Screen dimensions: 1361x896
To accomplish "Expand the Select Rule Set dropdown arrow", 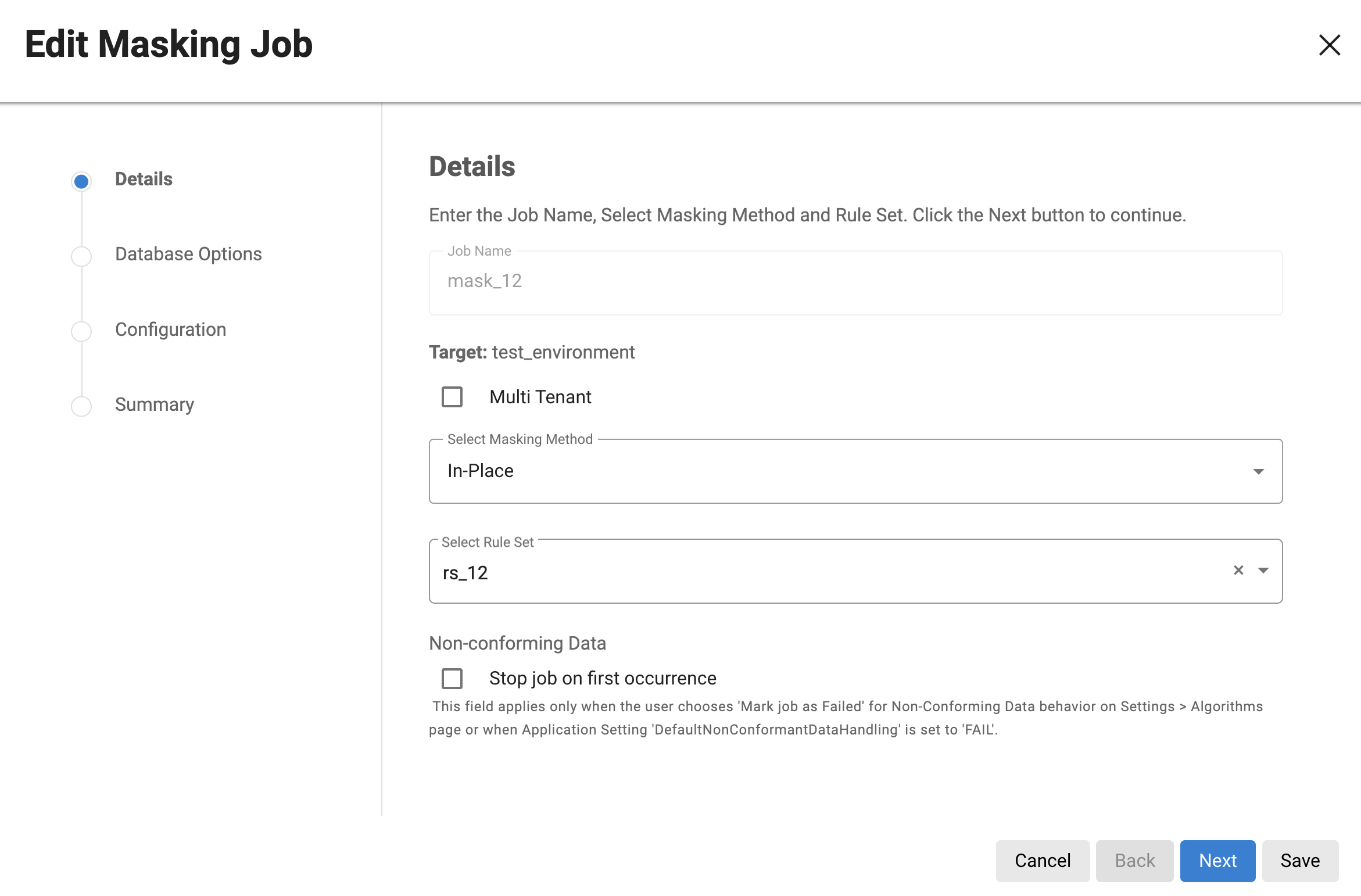I will (1263, 571).
